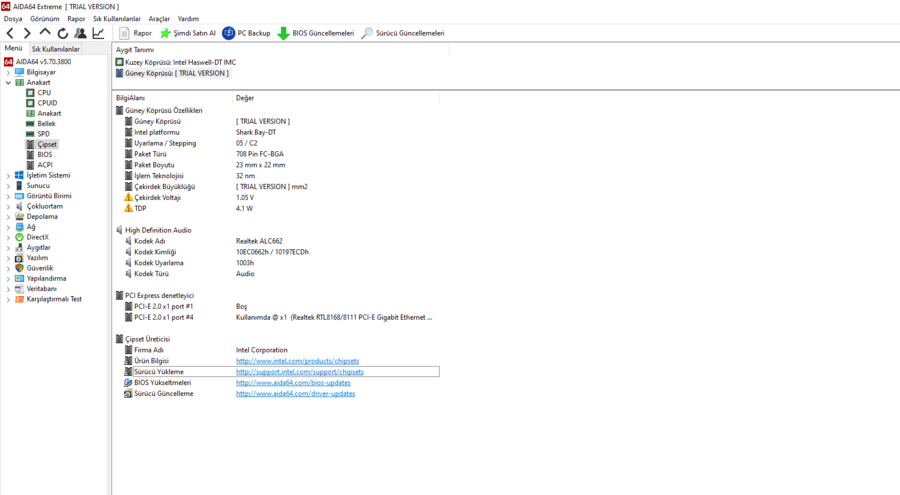Click the Güvenlik shield icon
This screenshot has width=900, height=495.
(19, 268)
